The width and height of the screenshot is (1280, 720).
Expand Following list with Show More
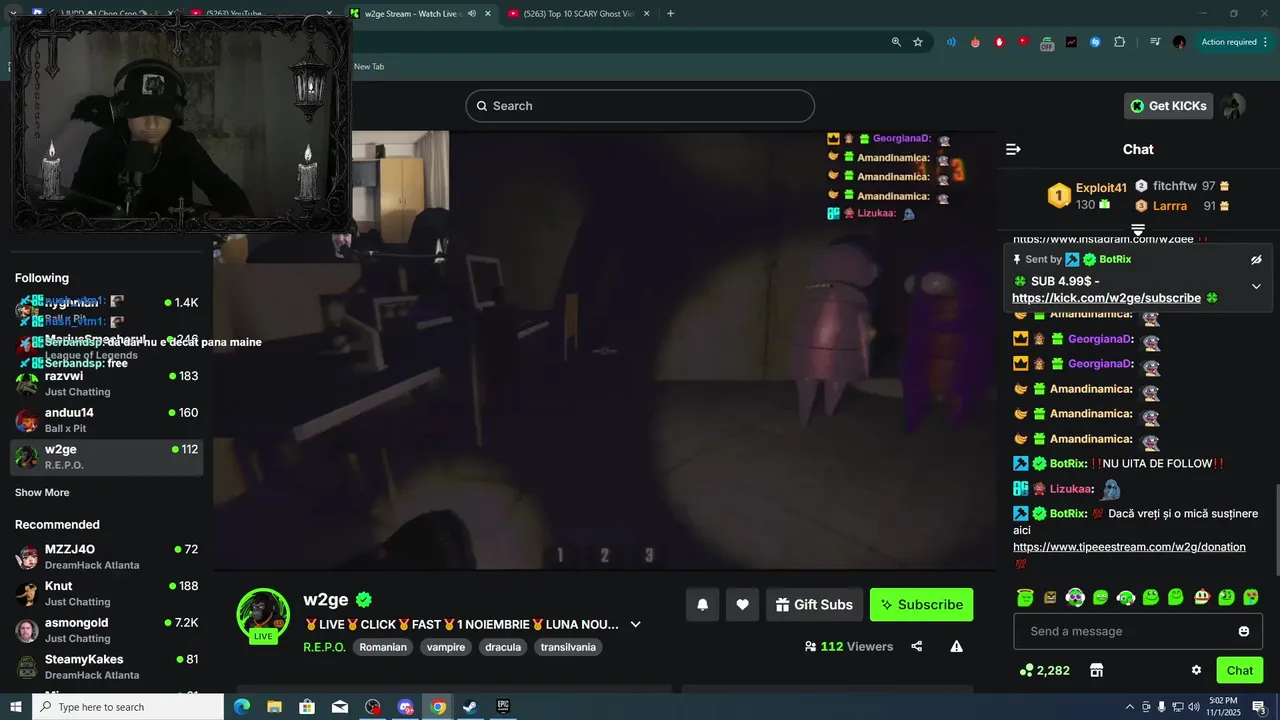[42, 492]
